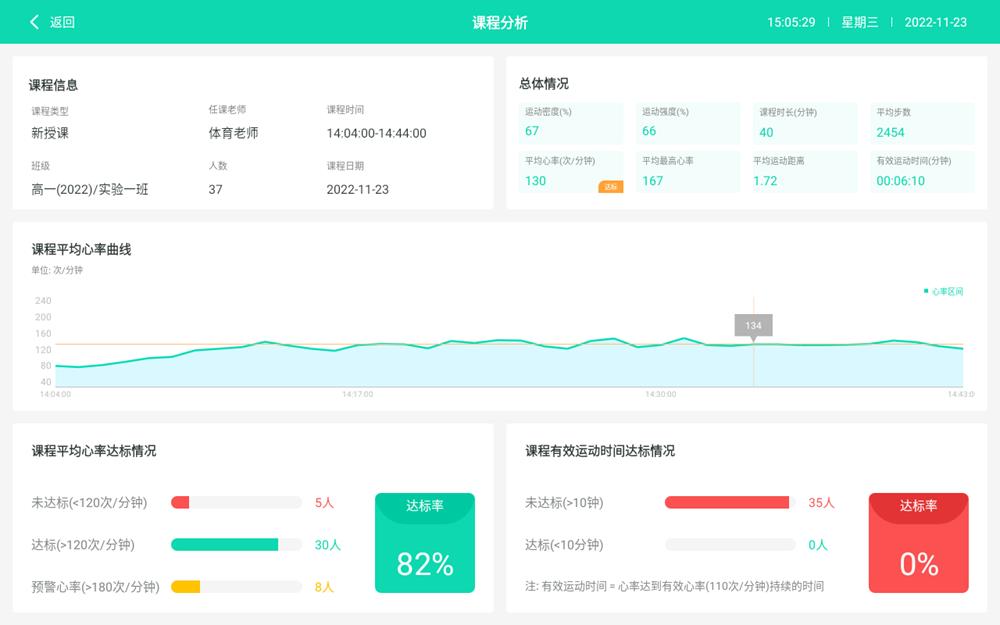Screen dimensions: 1000x625
Task: Click the red 35人 未达标 exercise bar
Action: pyautogui.click(x=727, y=503)
